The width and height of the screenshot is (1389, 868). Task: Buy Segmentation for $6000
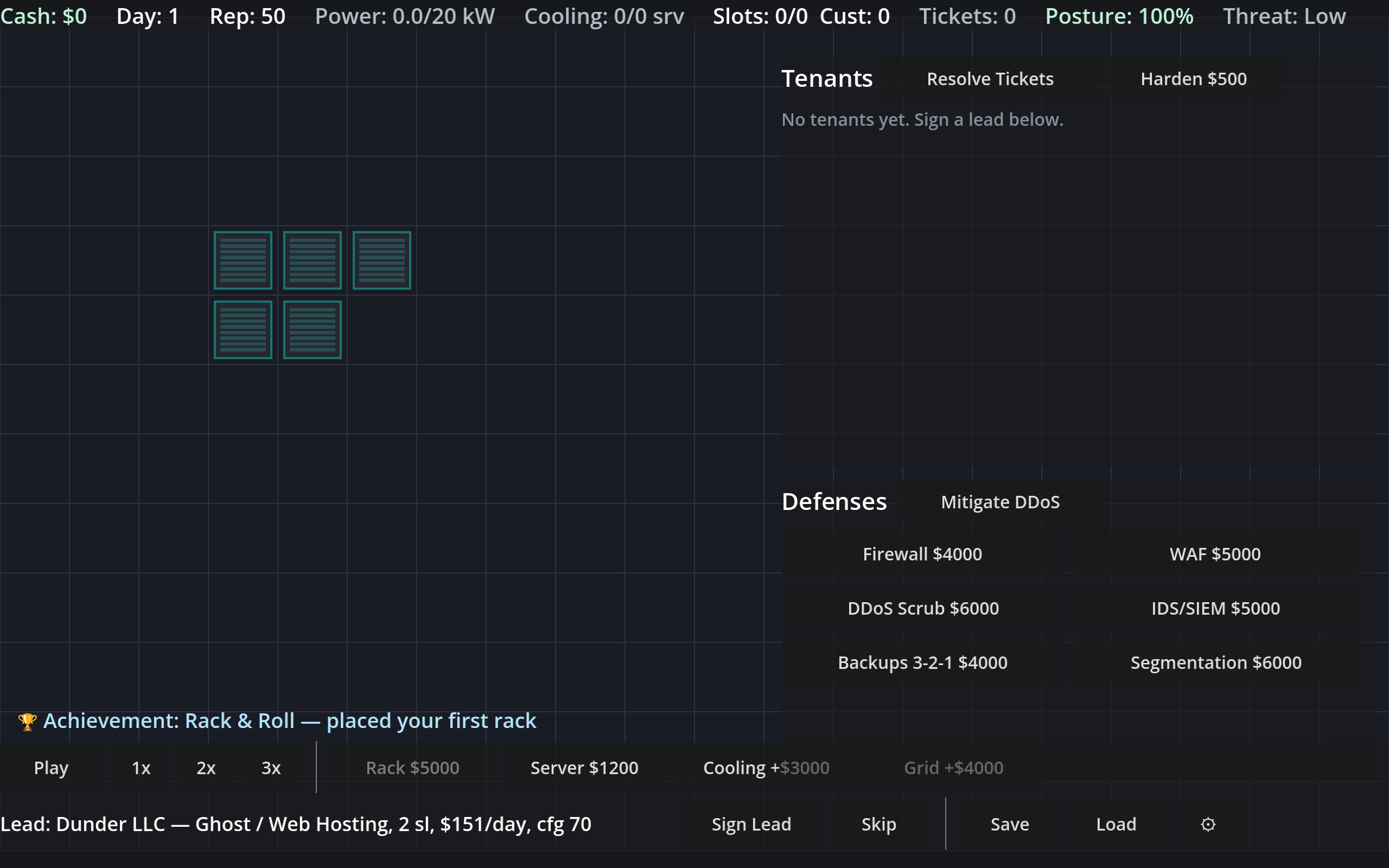point(1215,662)
